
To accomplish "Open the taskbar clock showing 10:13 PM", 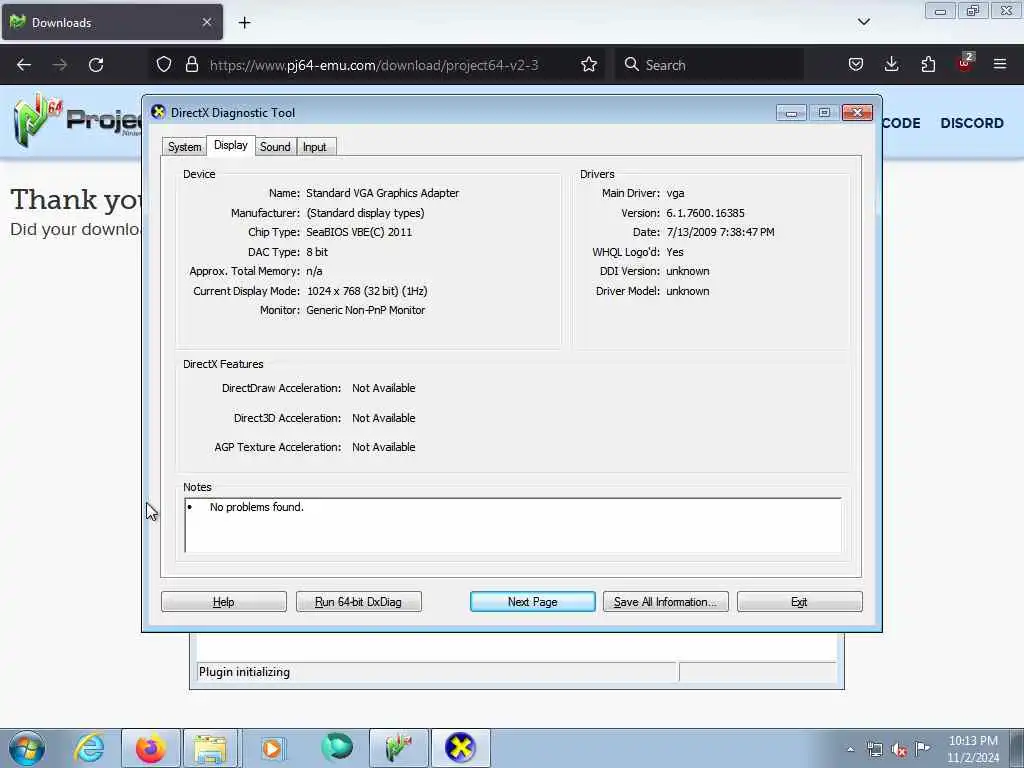I will pyautogui.click(x=973, y=749).
